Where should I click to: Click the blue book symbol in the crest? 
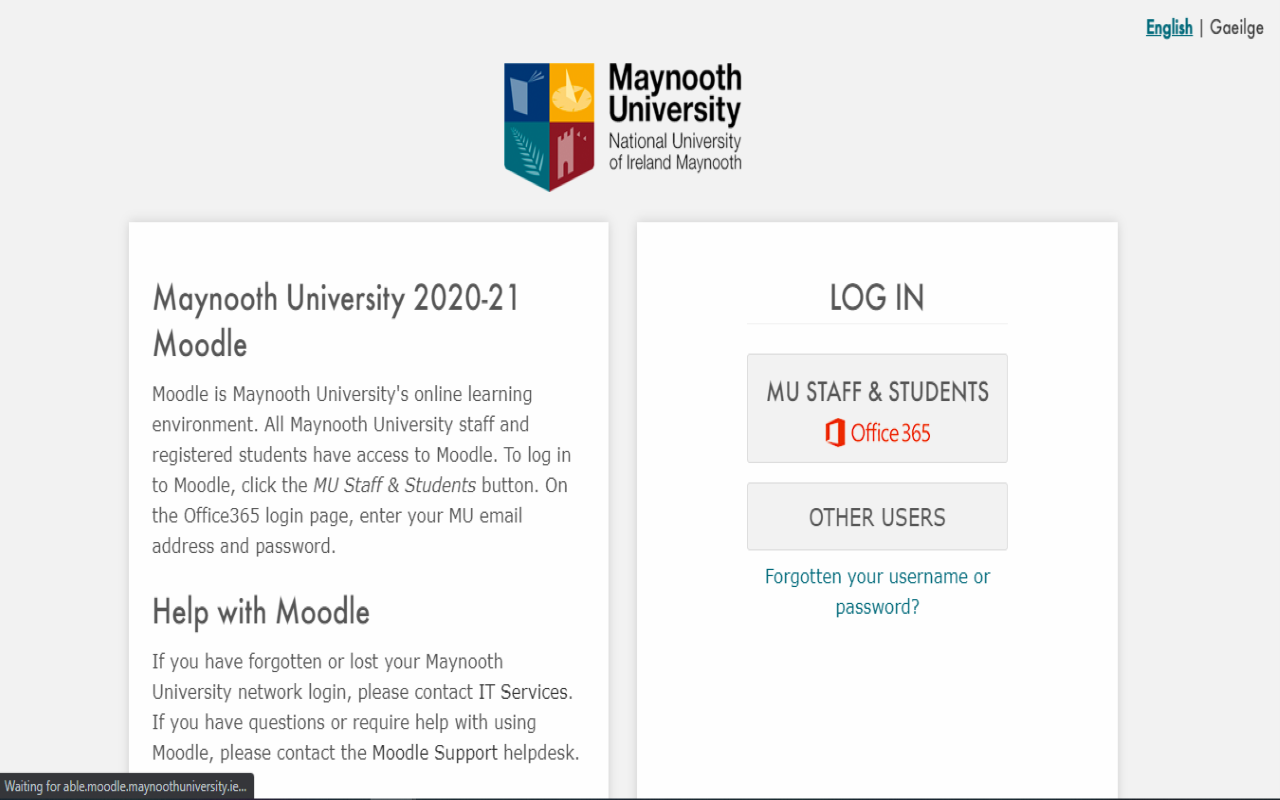[x=523, y=92]
